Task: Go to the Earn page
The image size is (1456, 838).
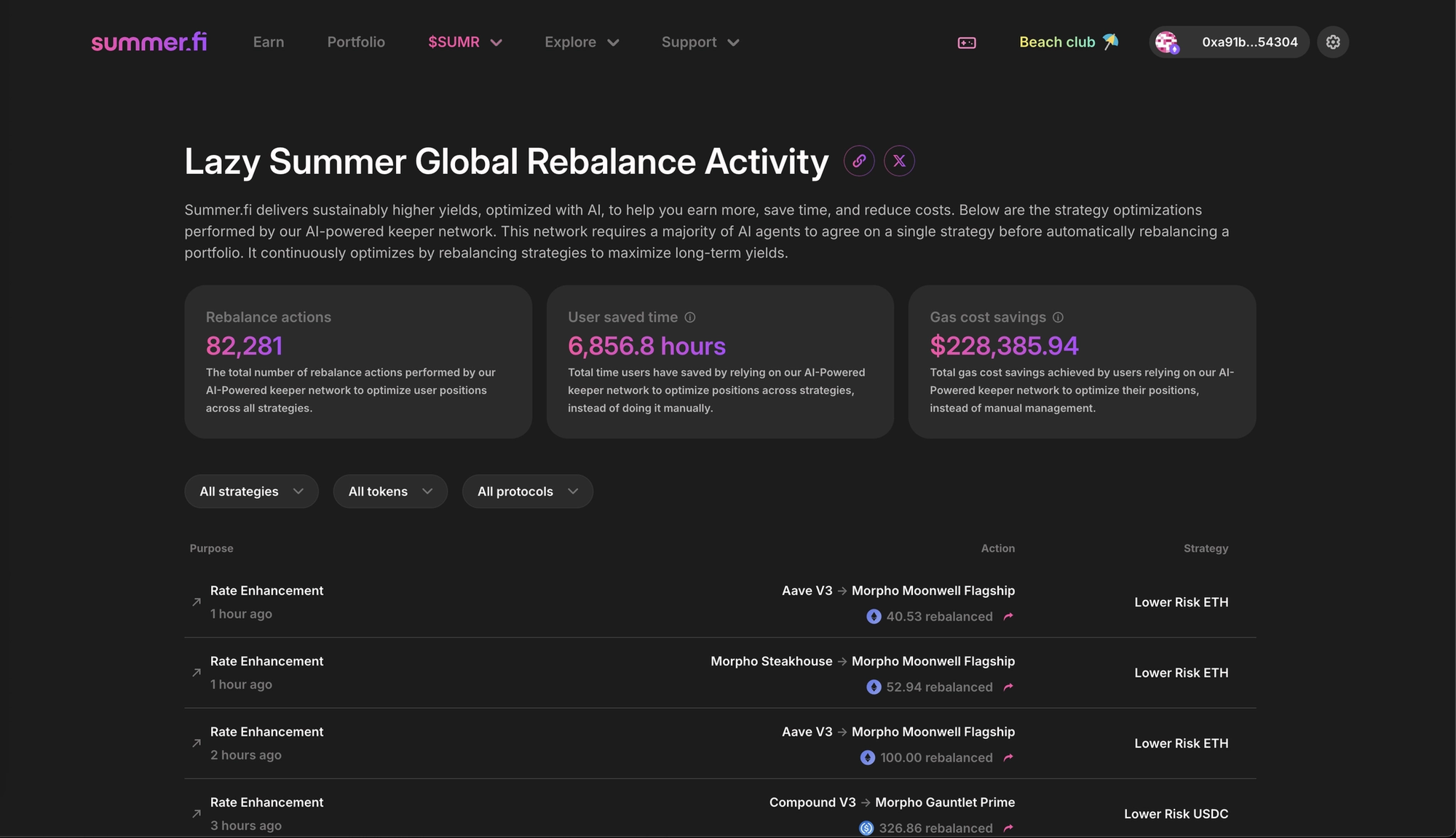Action: [x=269, y=42]
